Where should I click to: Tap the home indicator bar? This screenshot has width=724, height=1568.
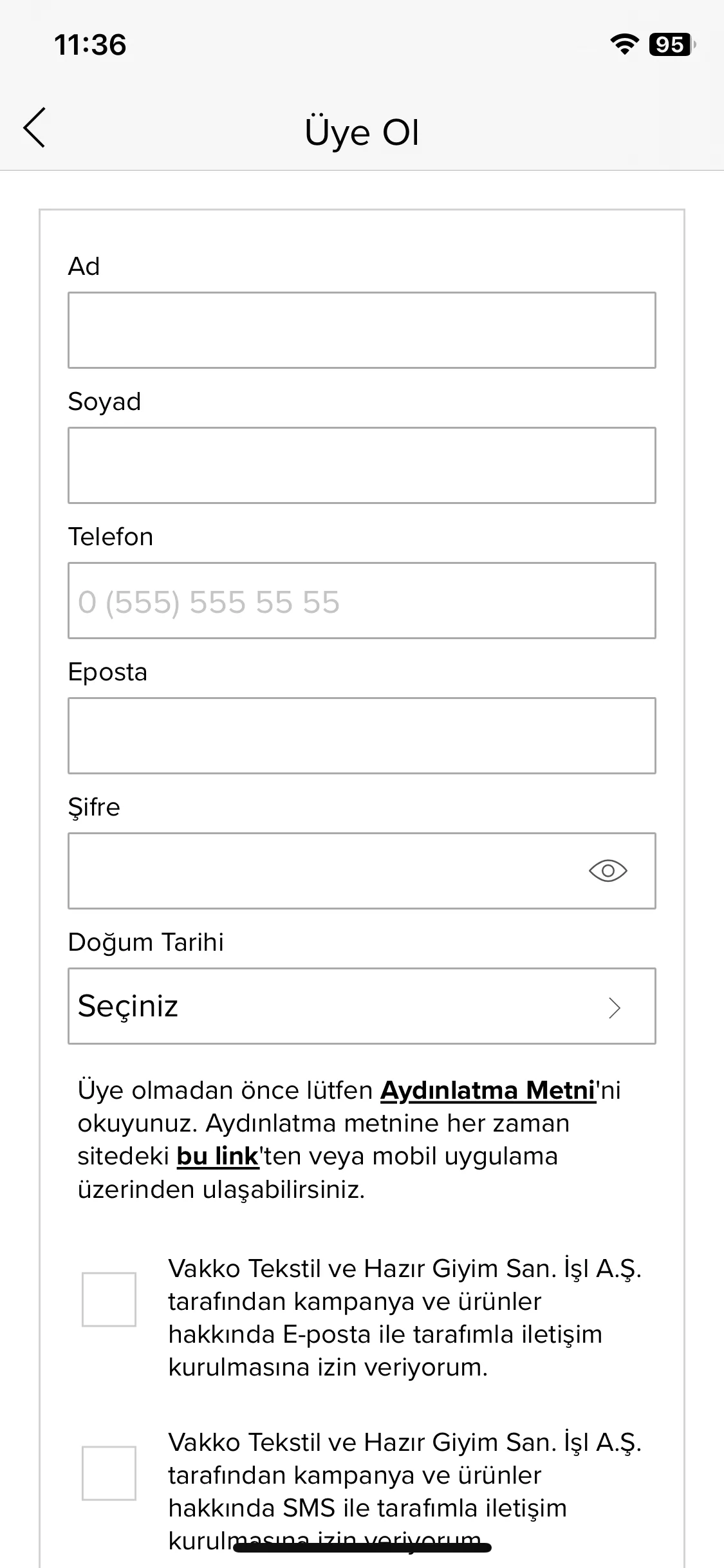(x=362, y=1547)
